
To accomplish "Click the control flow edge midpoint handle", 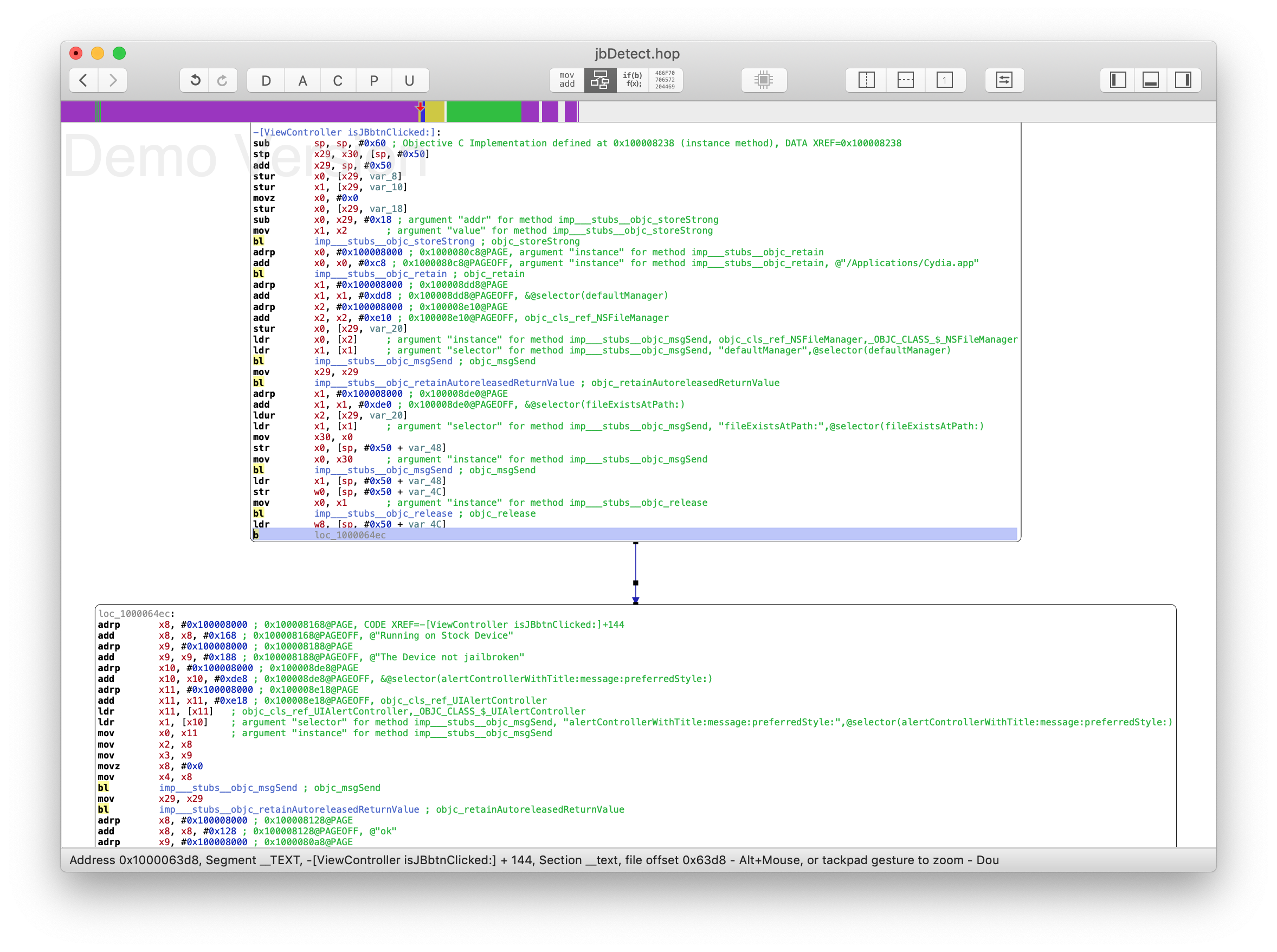I will tap(635, 583).
